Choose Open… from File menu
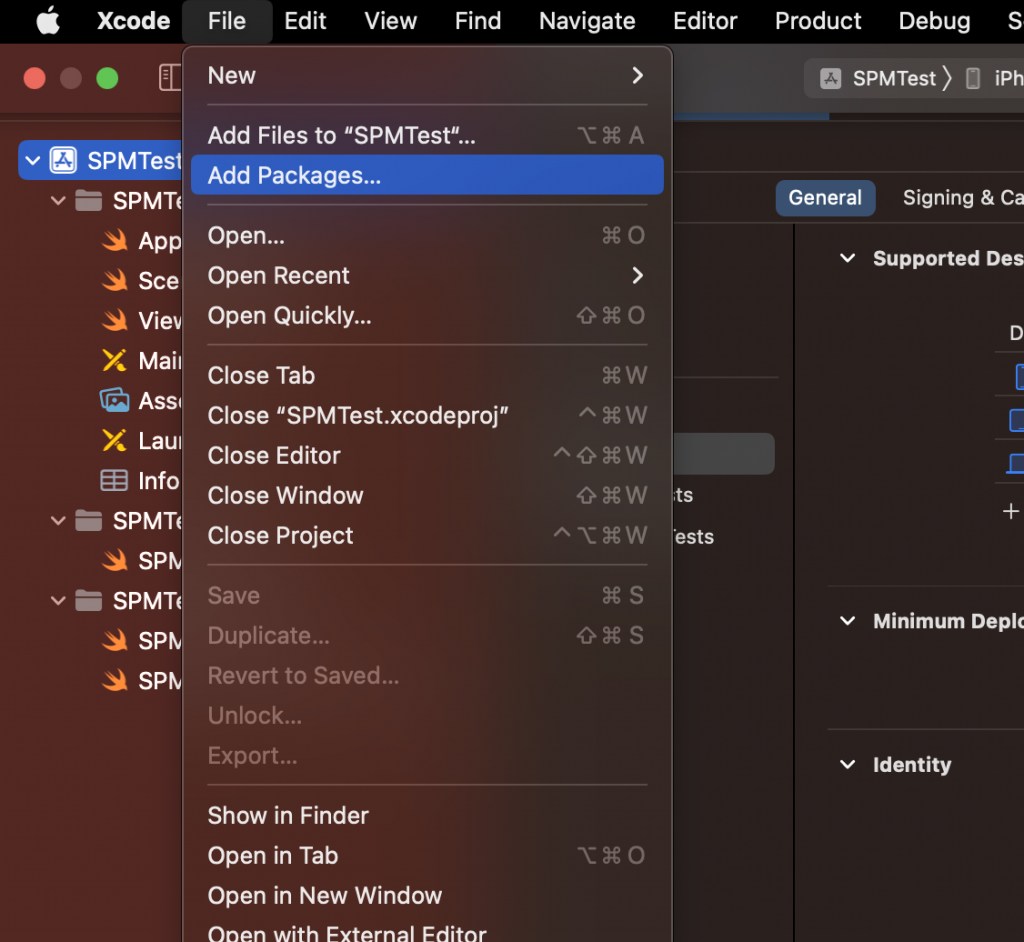1024x942 pixels. pyautogui.click(x=427, y=235)
